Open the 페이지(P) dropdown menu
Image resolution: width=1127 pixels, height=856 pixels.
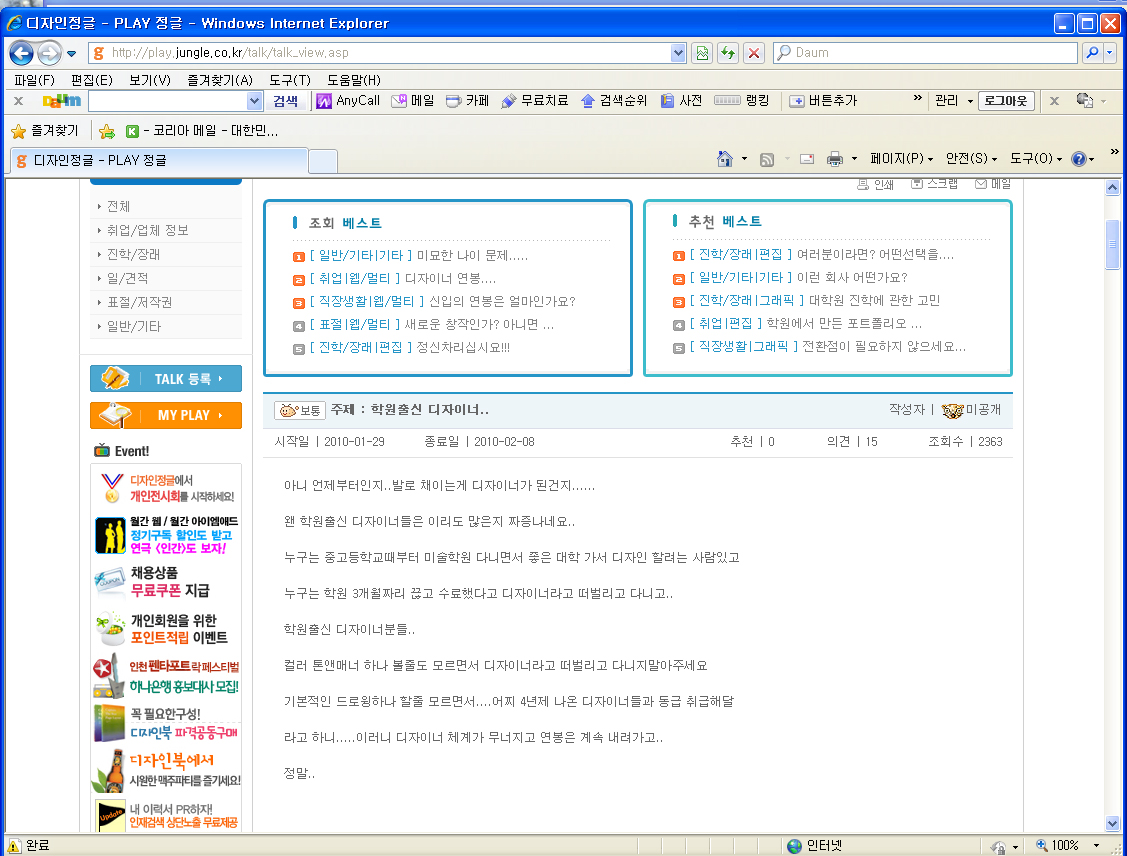[901, 159]
